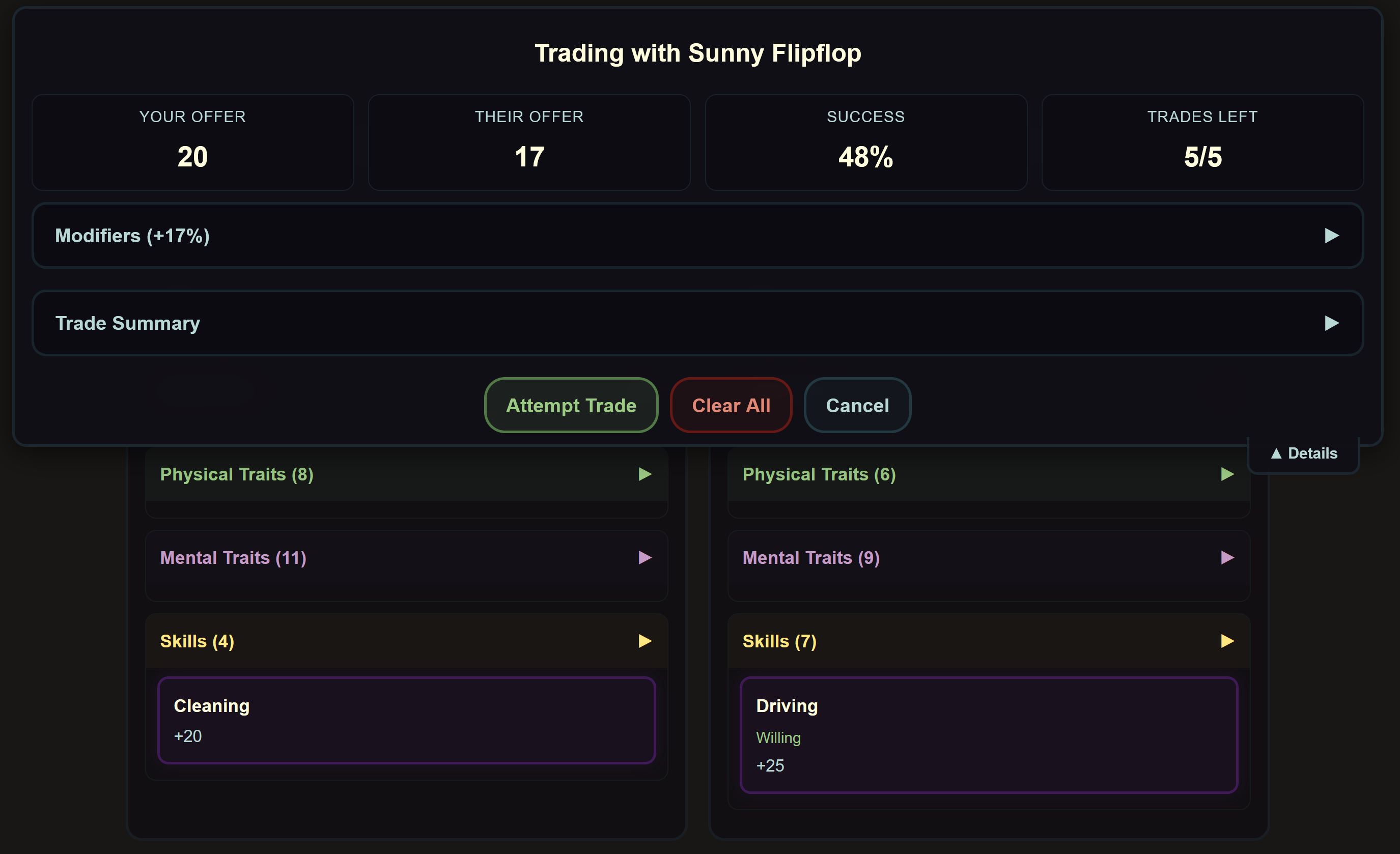1400x854 pixels.
Task: Expand the Trade Summary arrow
Action: (1331, 323)
